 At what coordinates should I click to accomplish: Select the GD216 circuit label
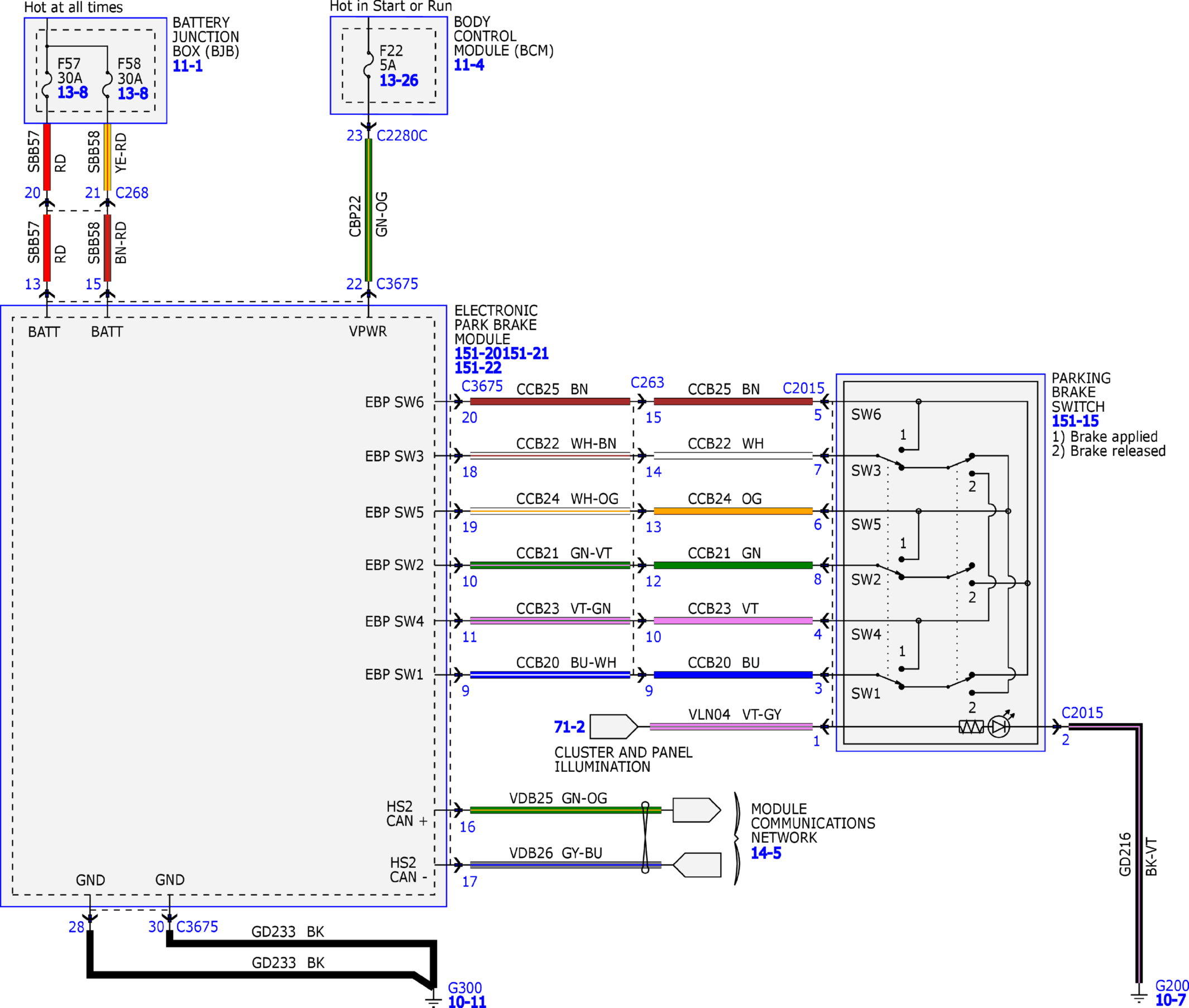pyautogui.click(x=1124, y=854)
